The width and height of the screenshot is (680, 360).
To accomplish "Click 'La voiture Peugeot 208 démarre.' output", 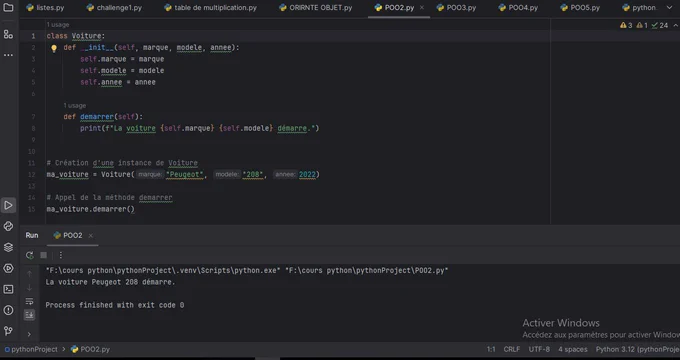I will [111, 282].
